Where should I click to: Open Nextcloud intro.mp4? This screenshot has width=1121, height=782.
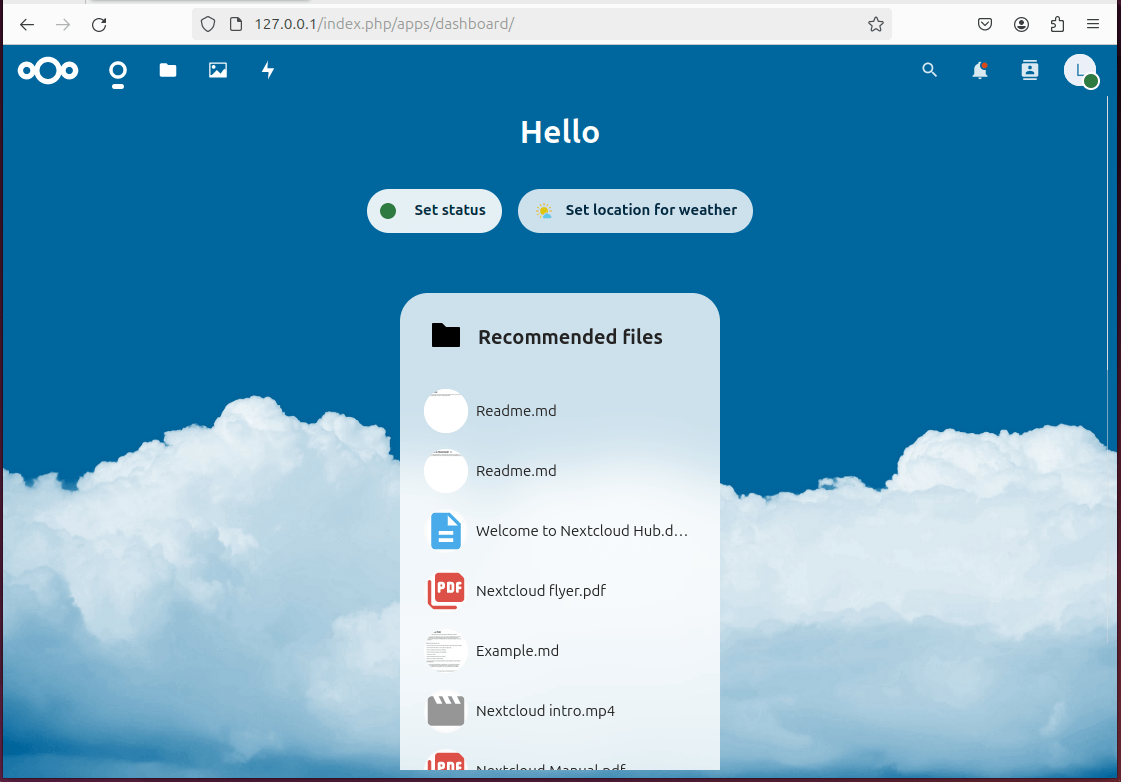(560, 711)
